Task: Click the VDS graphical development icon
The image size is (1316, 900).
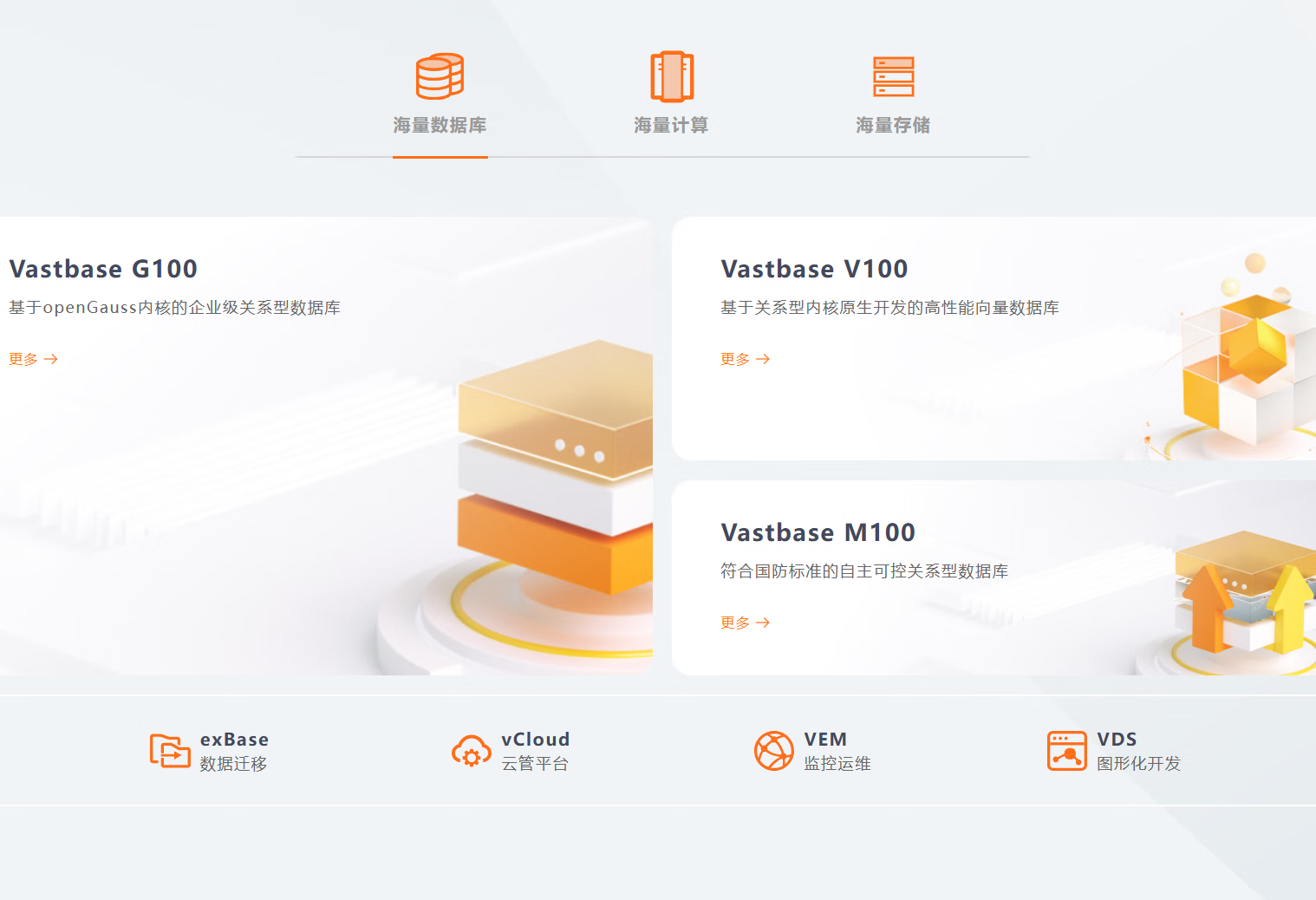Action: (1066, 751)
